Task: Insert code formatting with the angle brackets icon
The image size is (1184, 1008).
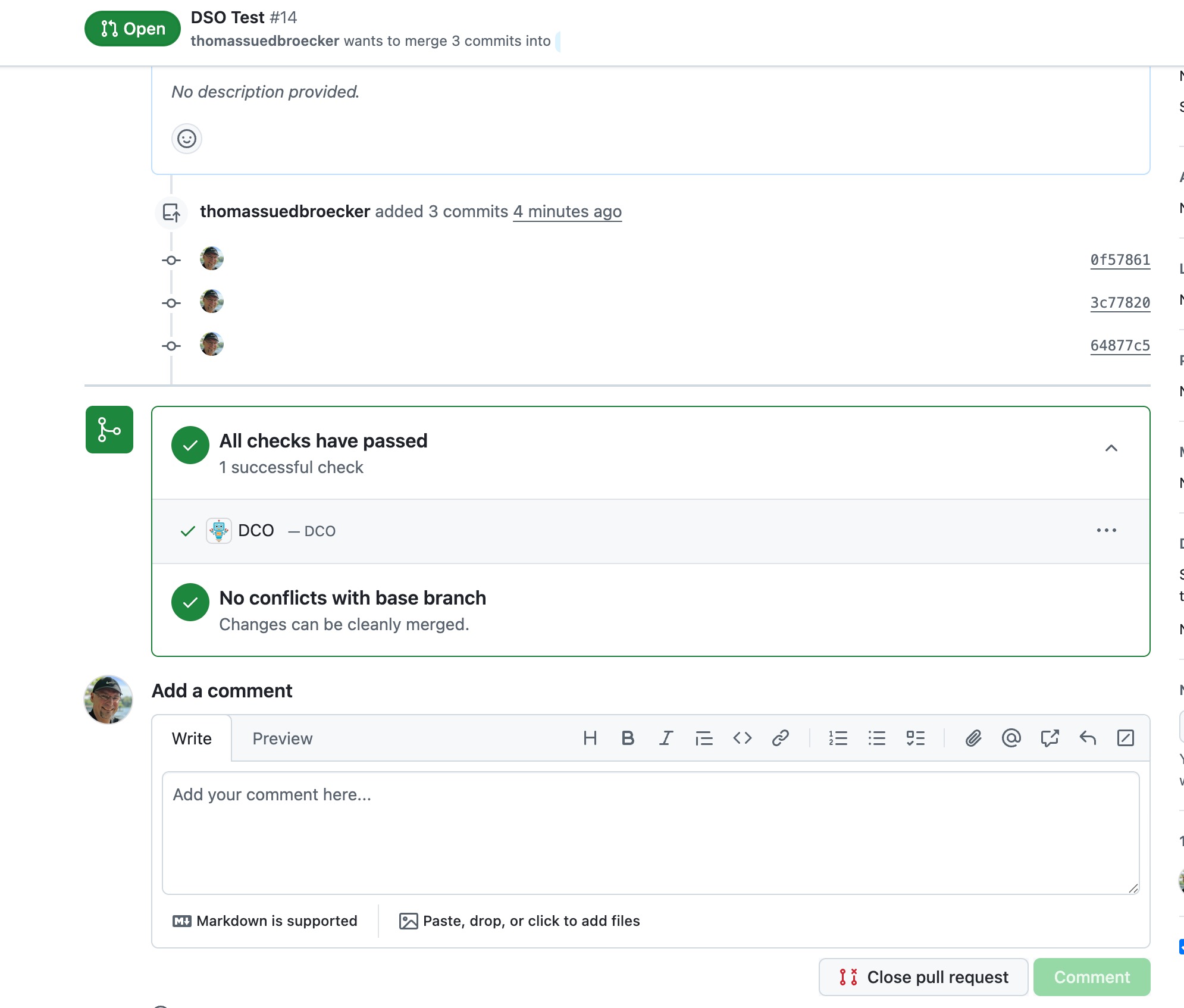Action: tap(742, 738)
